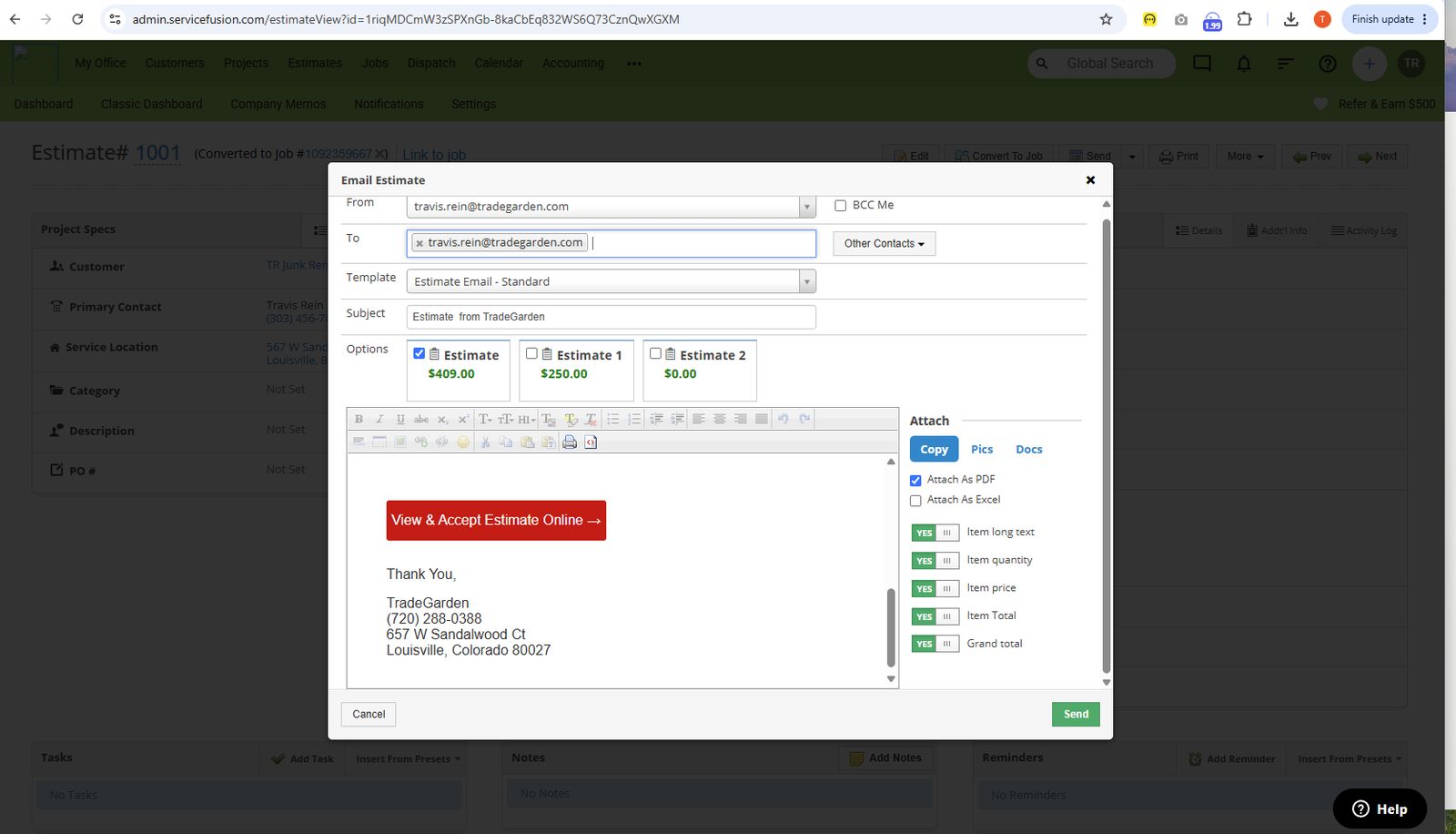
Task: Switch to the Pics attachment tab
Action: pyautogui.click(x=982, y=450)
